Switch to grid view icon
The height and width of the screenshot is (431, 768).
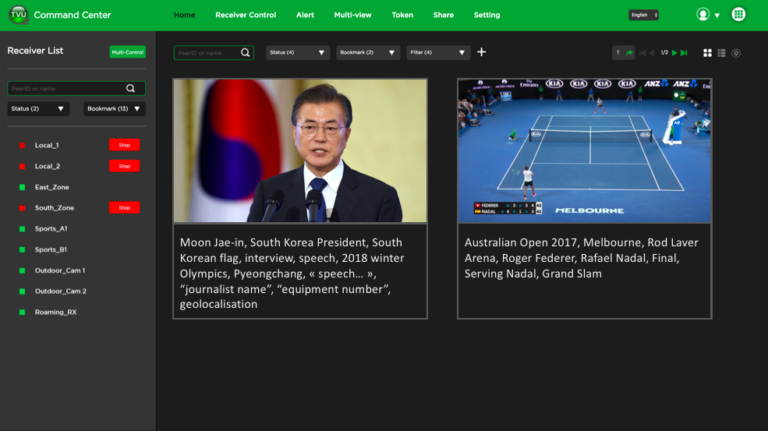[707, 53]
